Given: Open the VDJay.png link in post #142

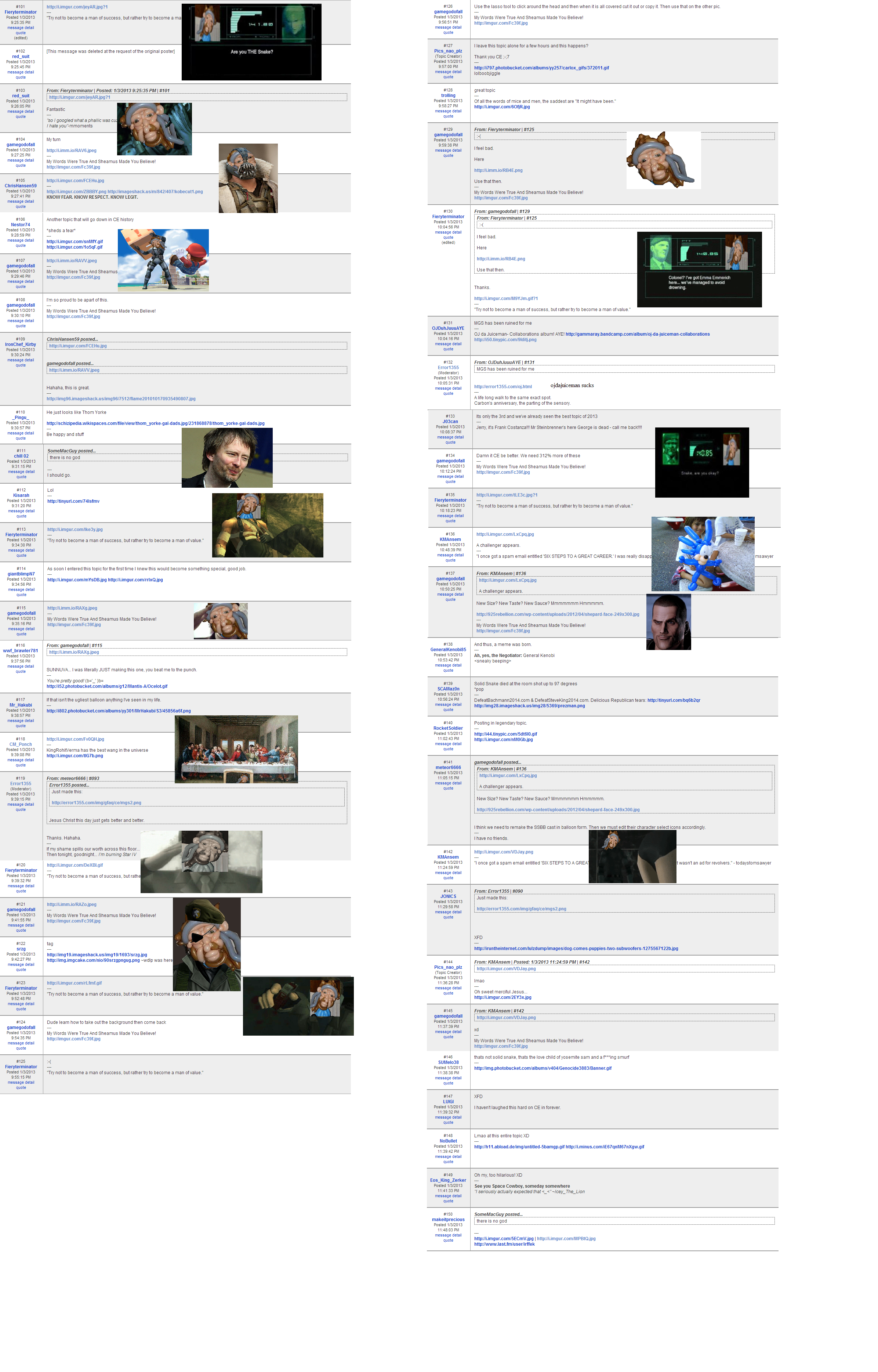Looking at the screenshot, I should point(504,852).
